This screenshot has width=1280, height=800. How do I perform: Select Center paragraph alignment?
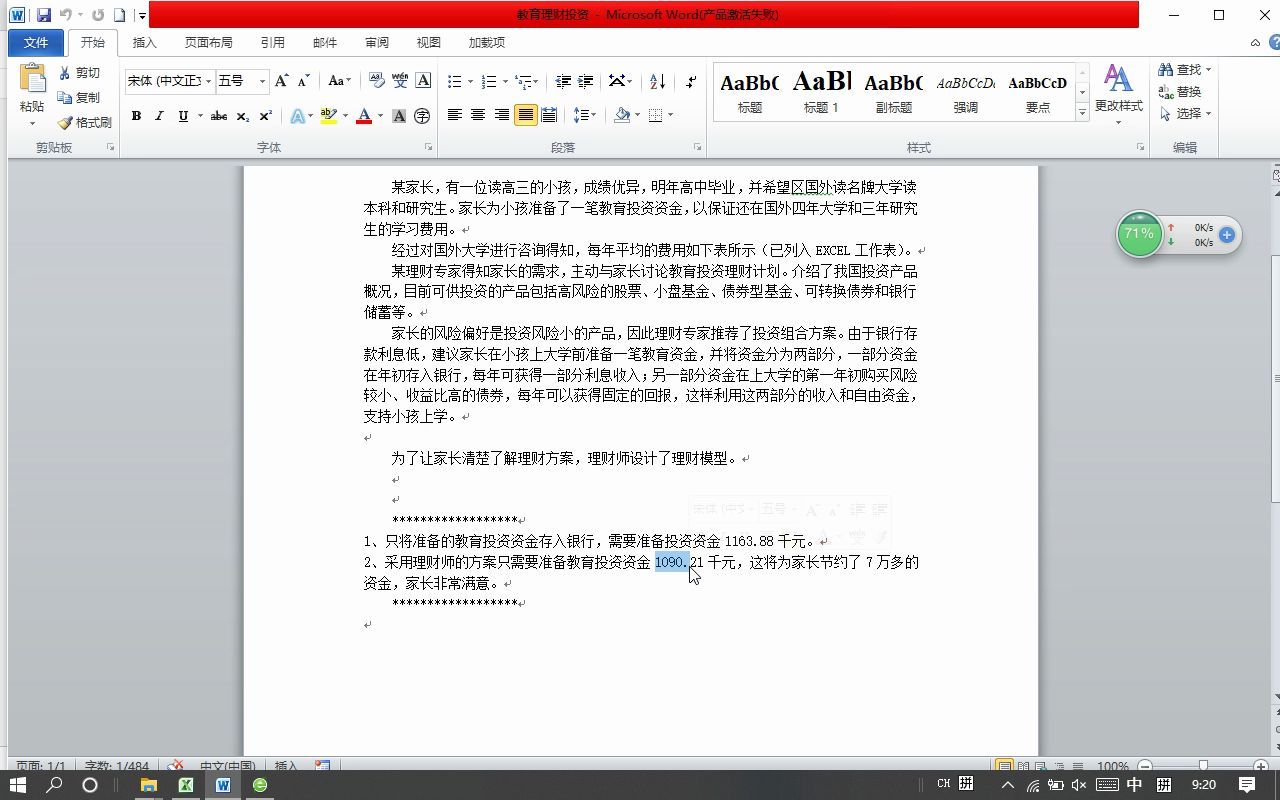tap(478, 115)
